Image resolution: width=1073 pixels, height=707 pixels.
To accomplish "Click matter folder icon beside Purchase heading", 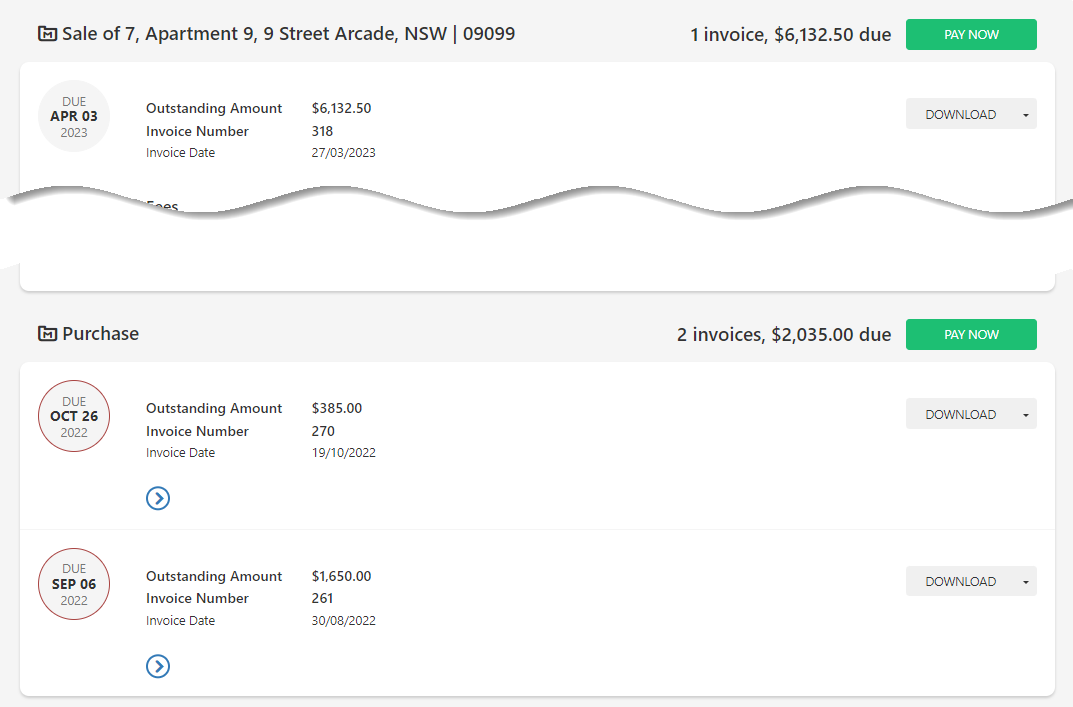I will point(47,334).
